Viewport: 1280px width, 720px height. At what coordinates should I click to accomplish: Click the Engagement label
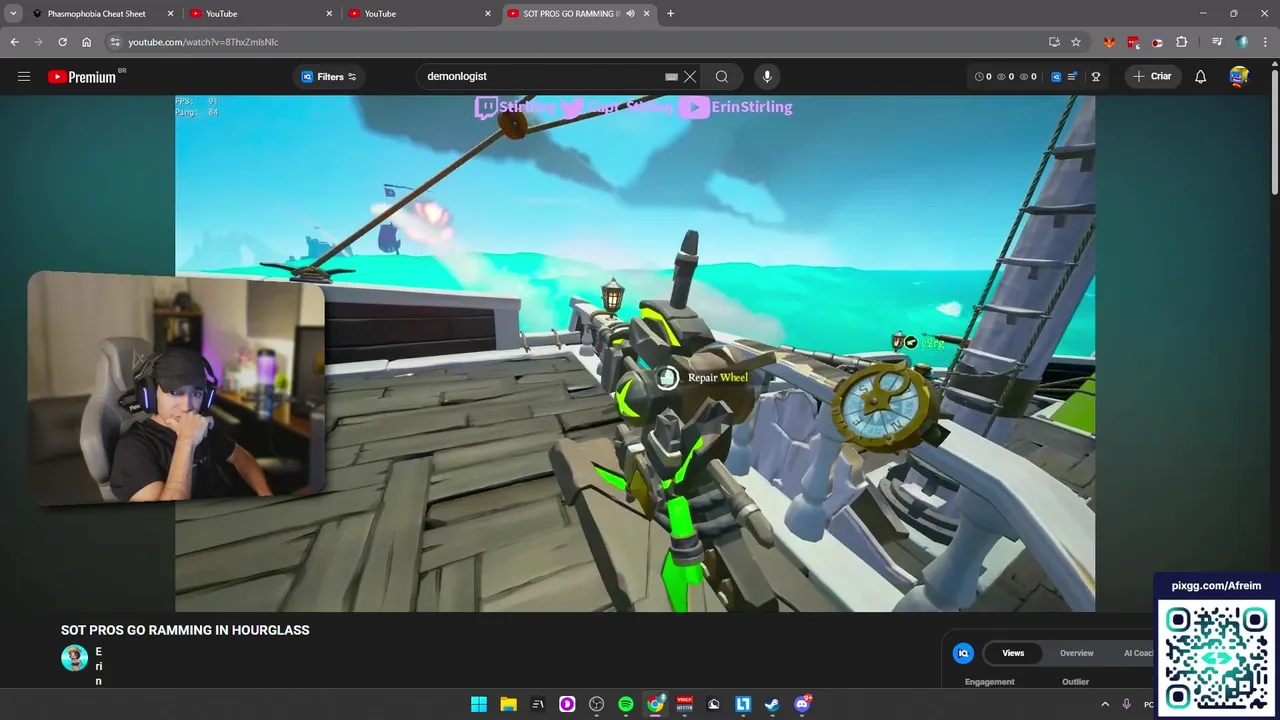990,682
